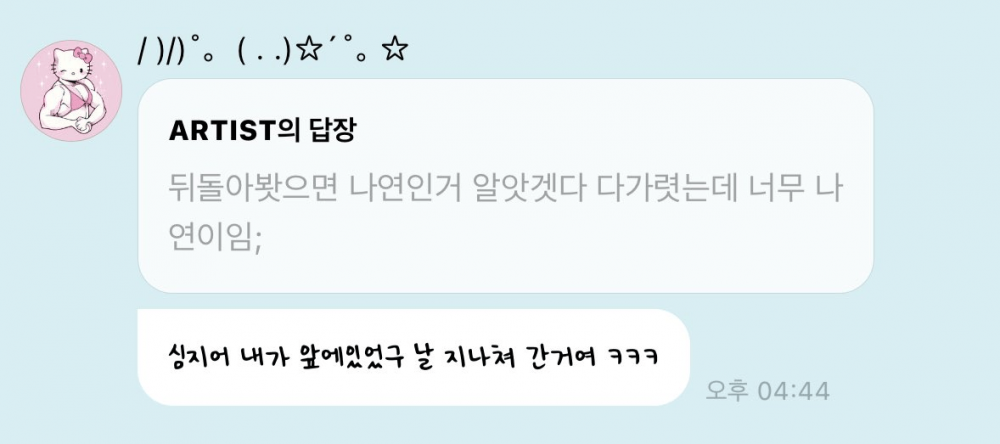
Task: Click the pink bow on avatar's Kitty
Action: point(82,54)
